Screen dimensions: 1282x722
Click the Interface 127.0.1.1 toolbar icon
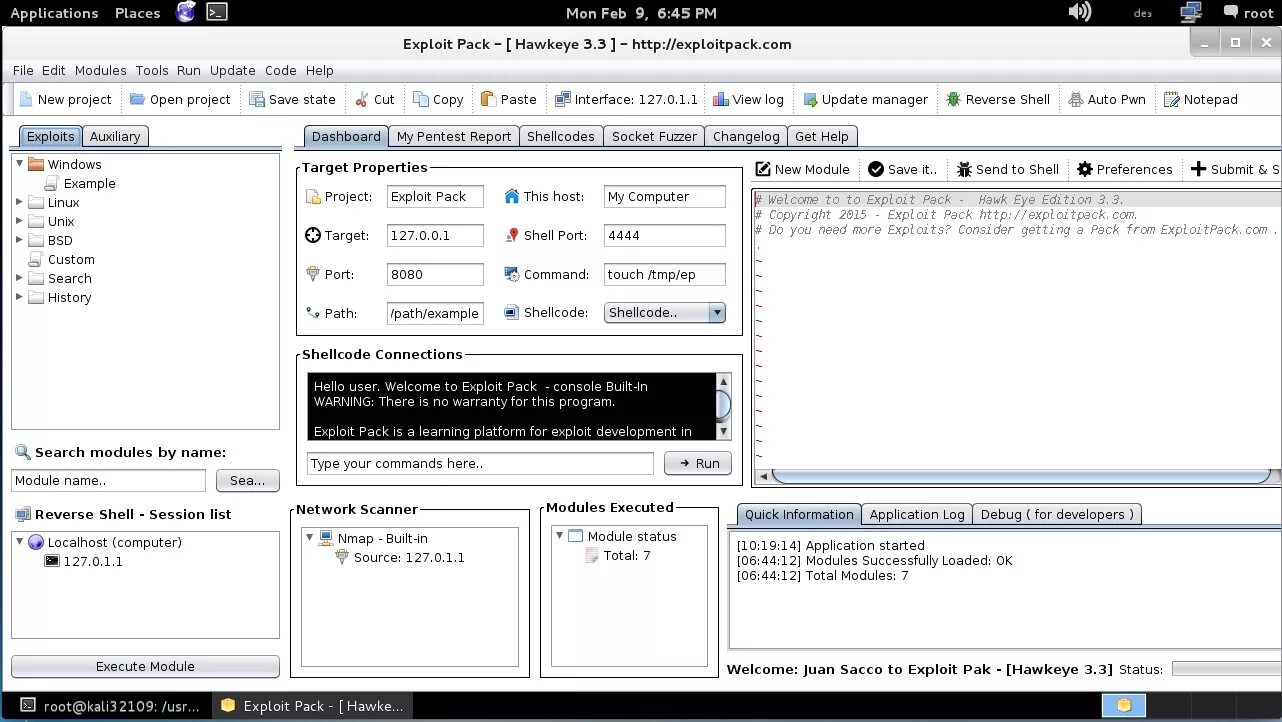562,99
